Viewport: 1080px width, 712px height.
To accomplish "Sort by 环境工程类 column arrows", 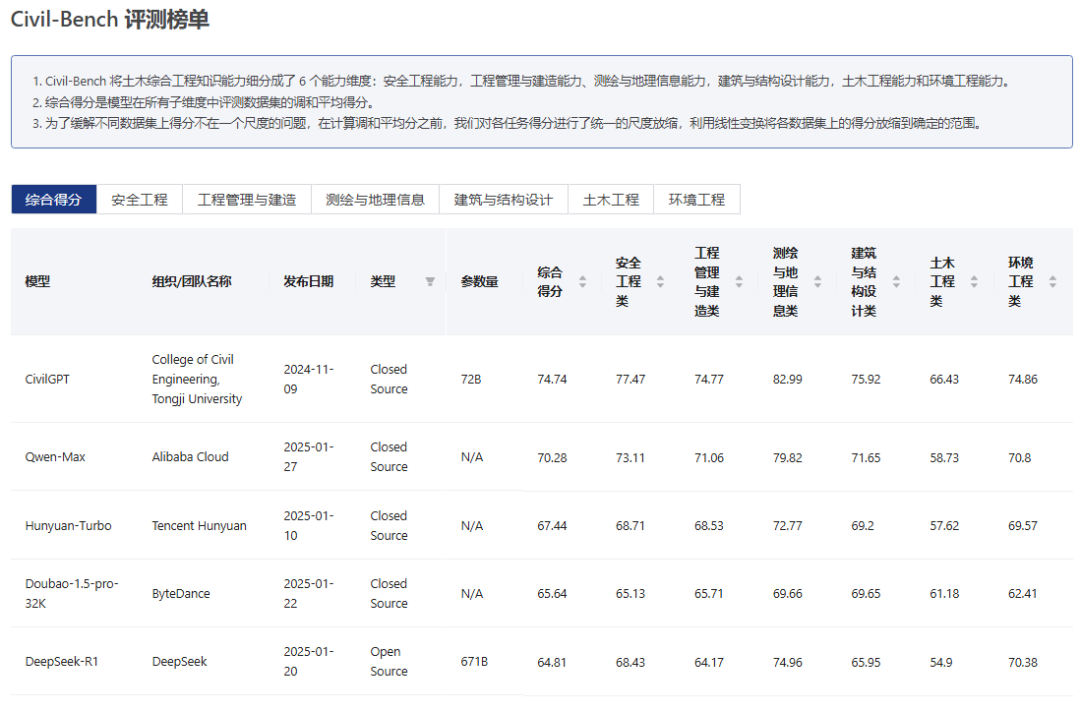I will [x=1052, y=282].
